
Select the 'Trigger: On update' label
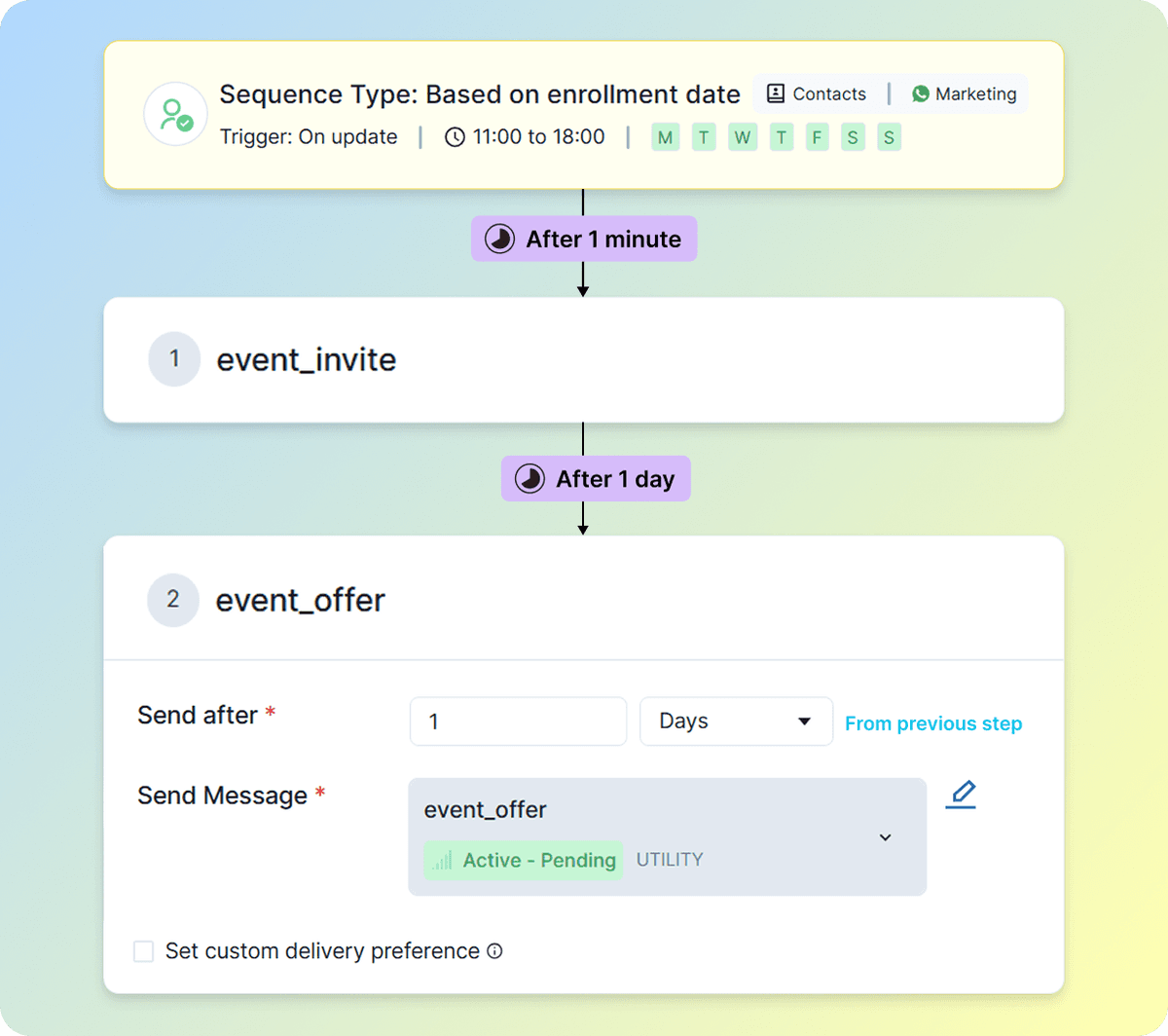click(308, 137)
